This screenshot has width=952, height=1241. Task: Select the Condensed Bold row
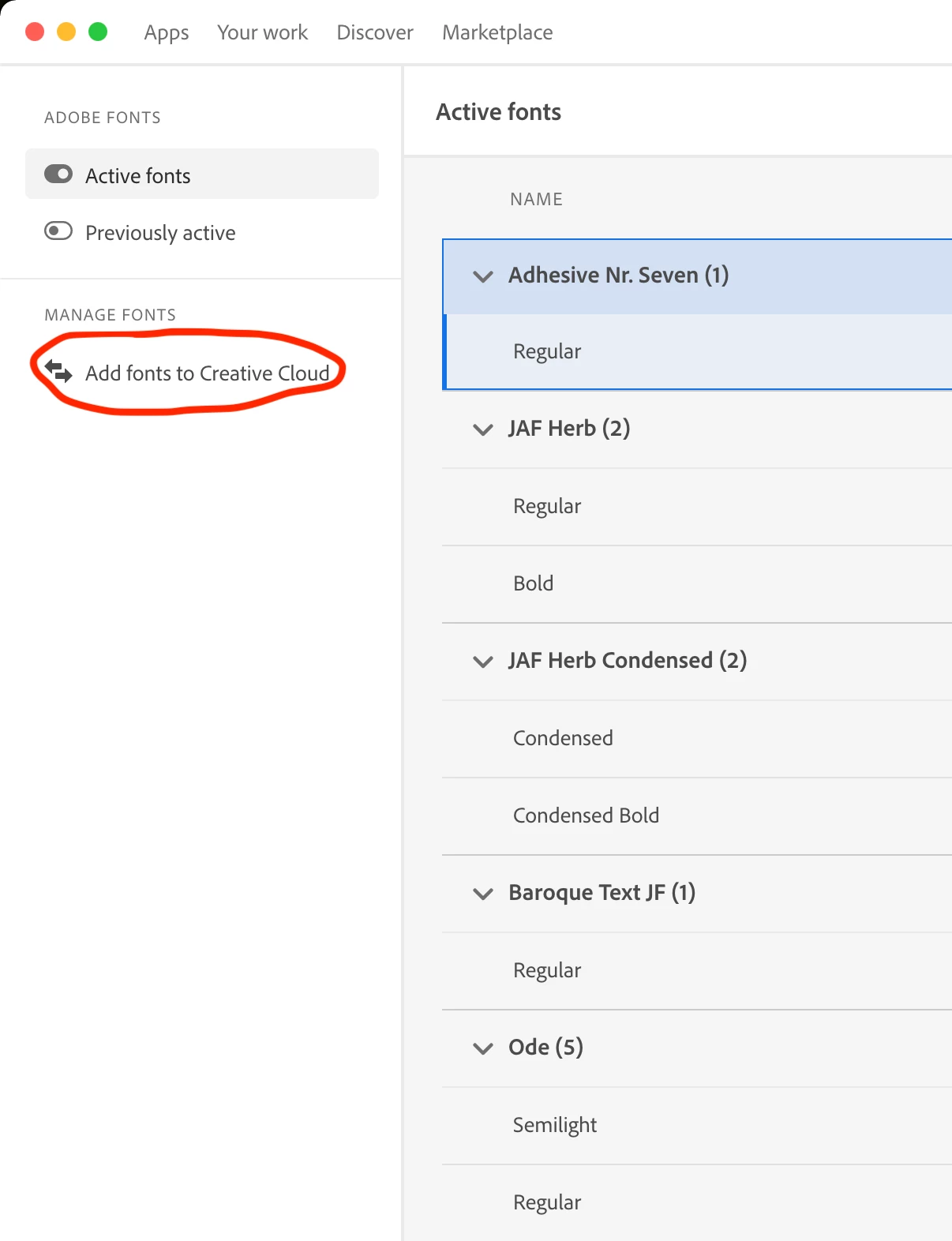[697, 815]
